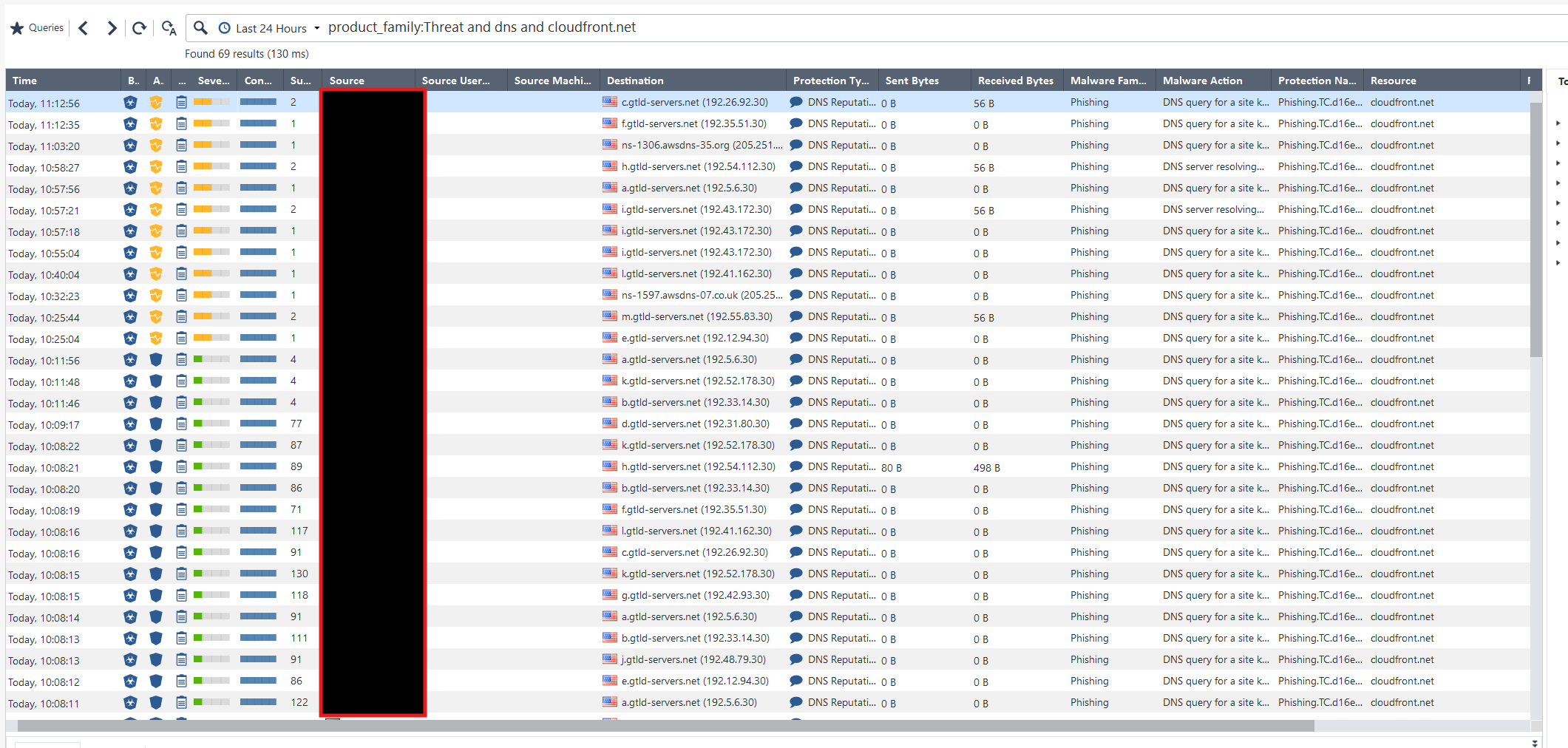
Task: Open the Last 24 Hours time dropdown
Action: coord(270,28)
